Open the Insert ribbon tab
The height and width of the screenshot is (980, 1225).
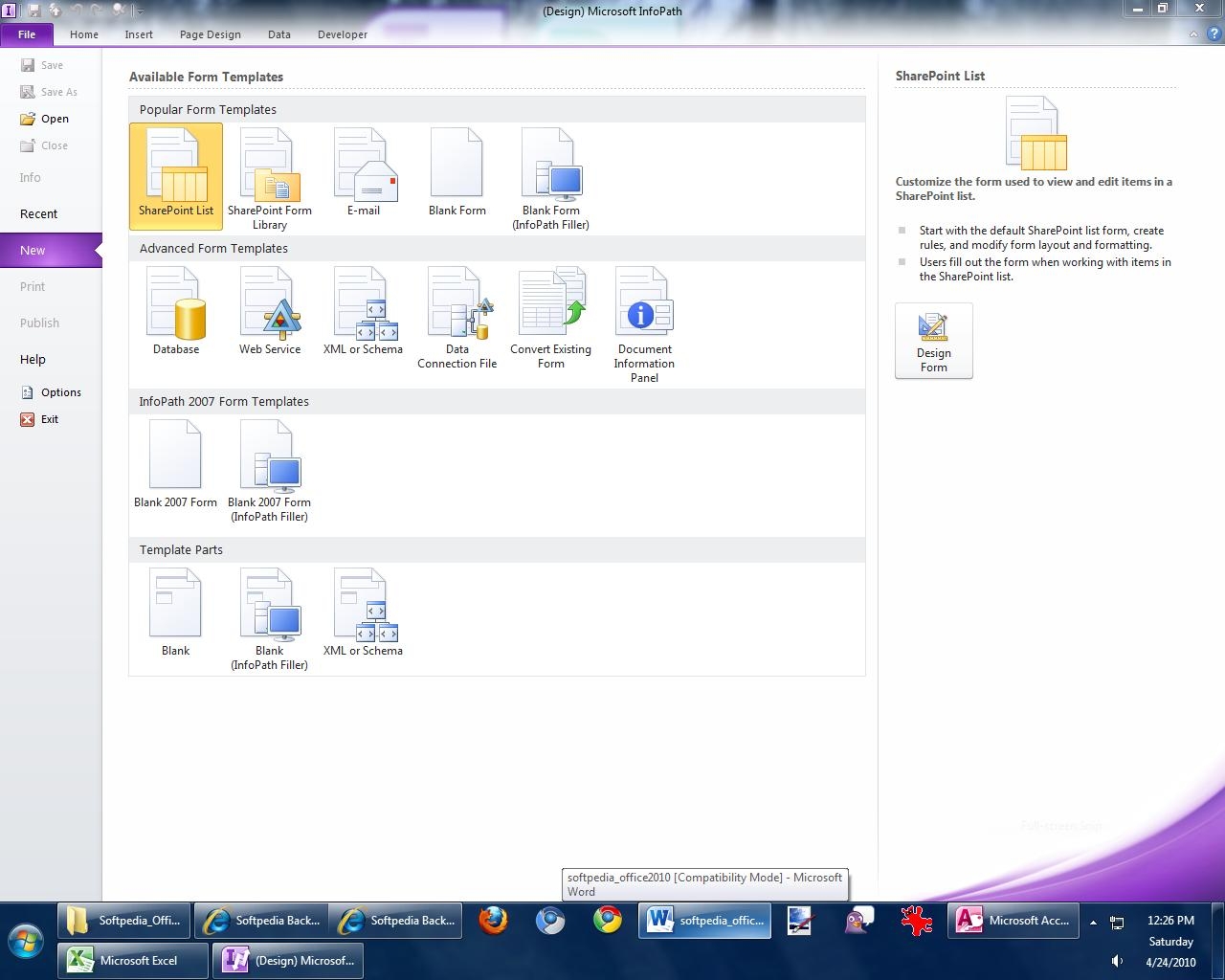pyautogui.click(x=139, y=34)
